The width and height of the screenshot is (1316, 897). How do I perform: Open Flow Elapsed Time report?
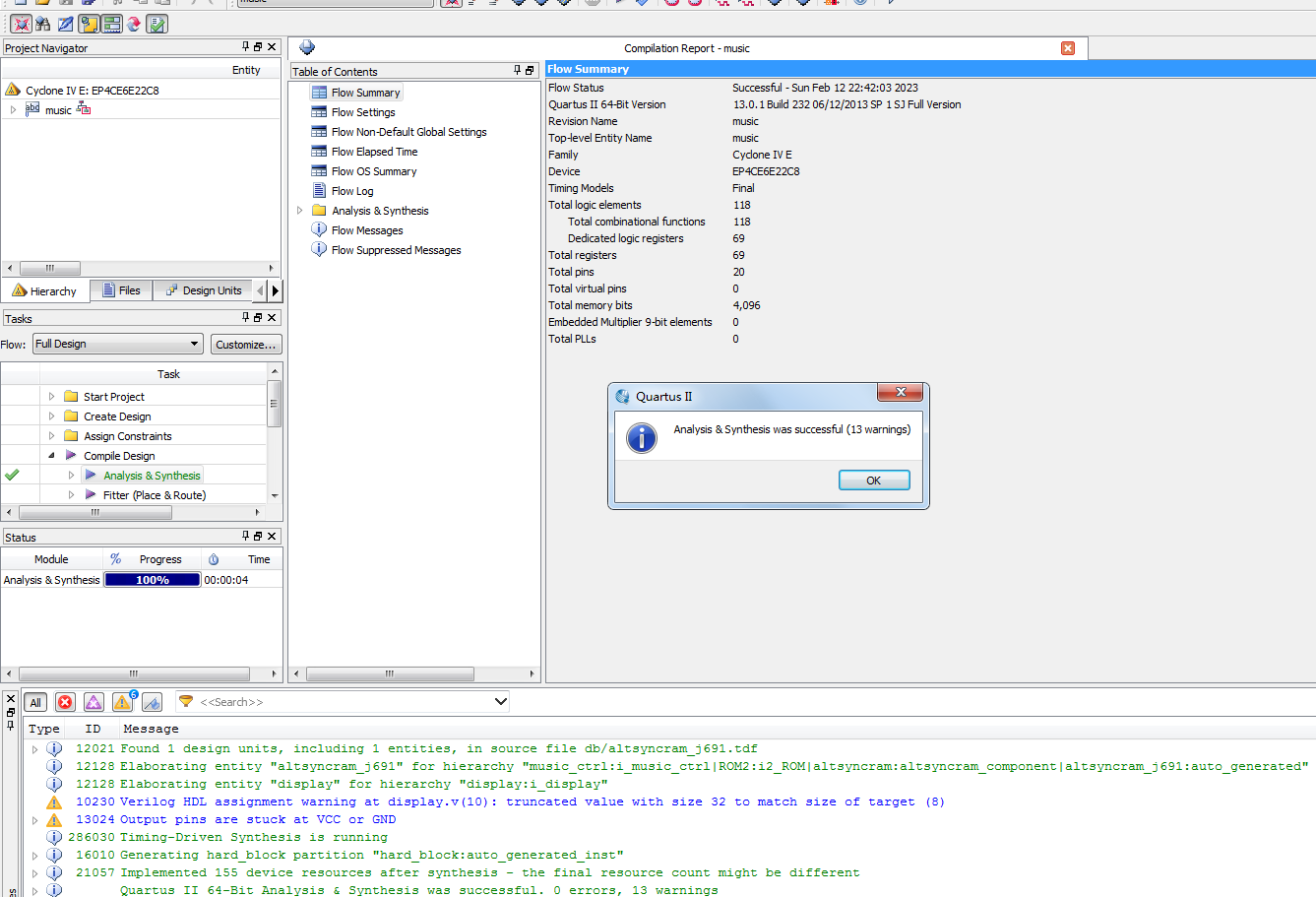click(x=374, y=152)
